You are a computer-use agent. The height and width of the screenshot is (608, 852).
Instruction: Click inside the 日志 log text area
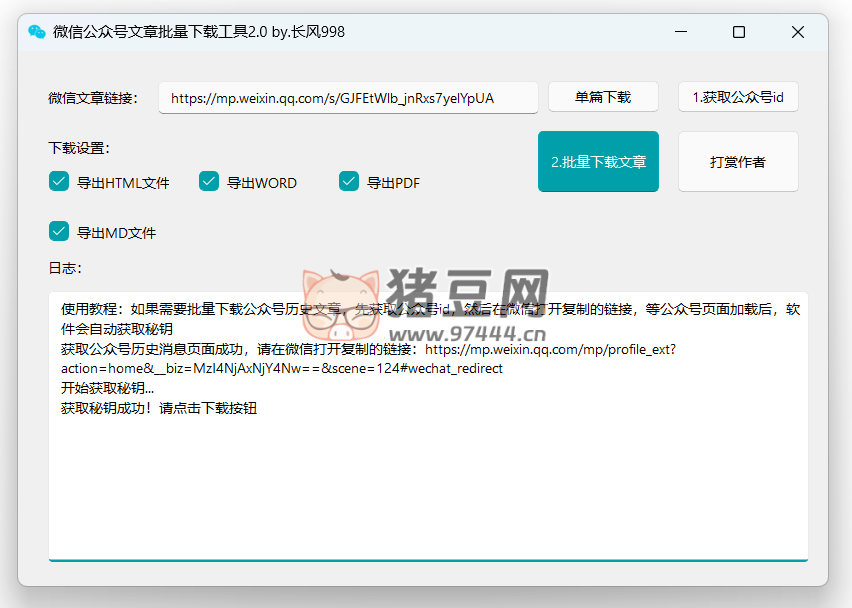[428, 480]
